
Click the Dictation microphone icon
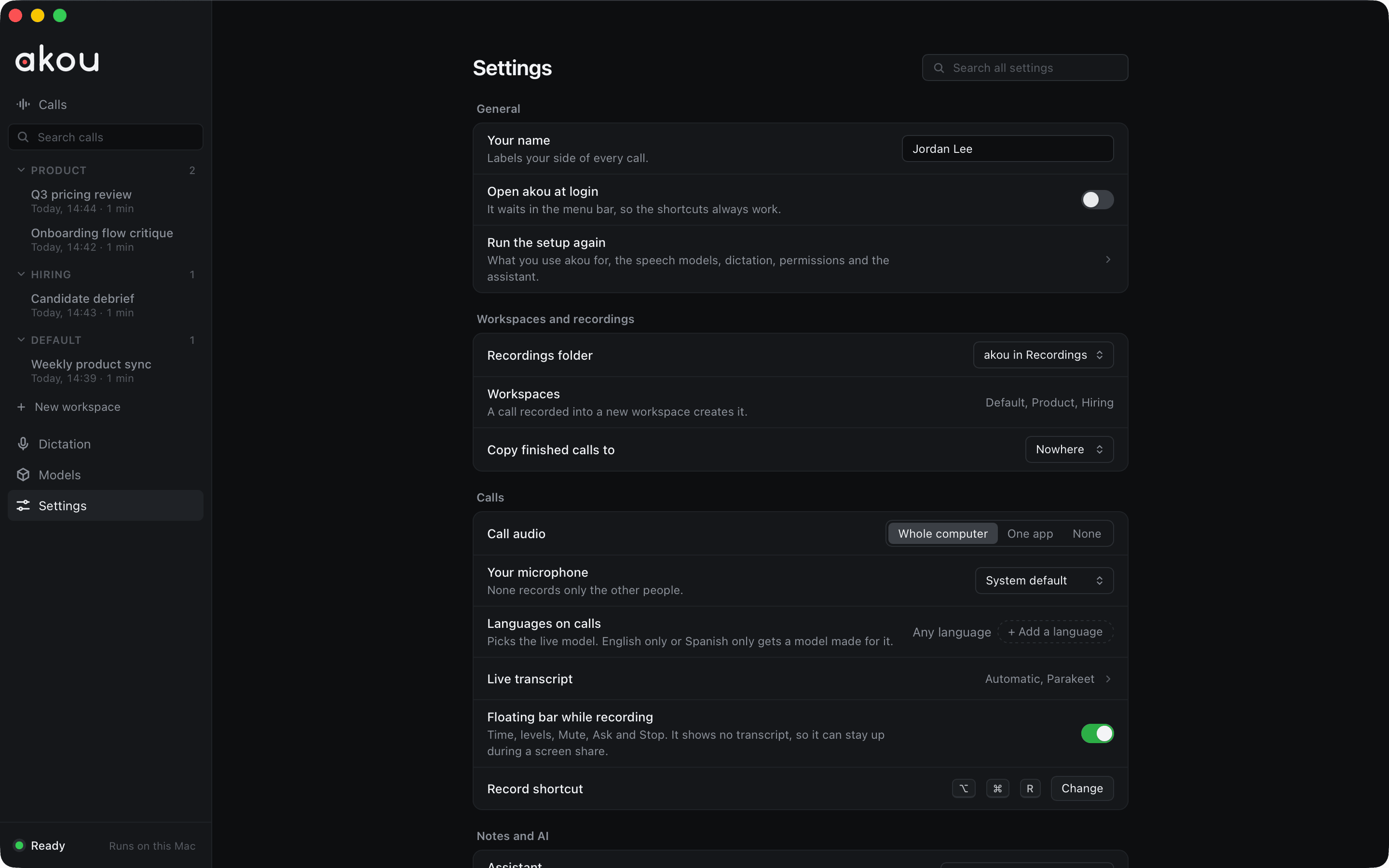(x=23, y=444)
